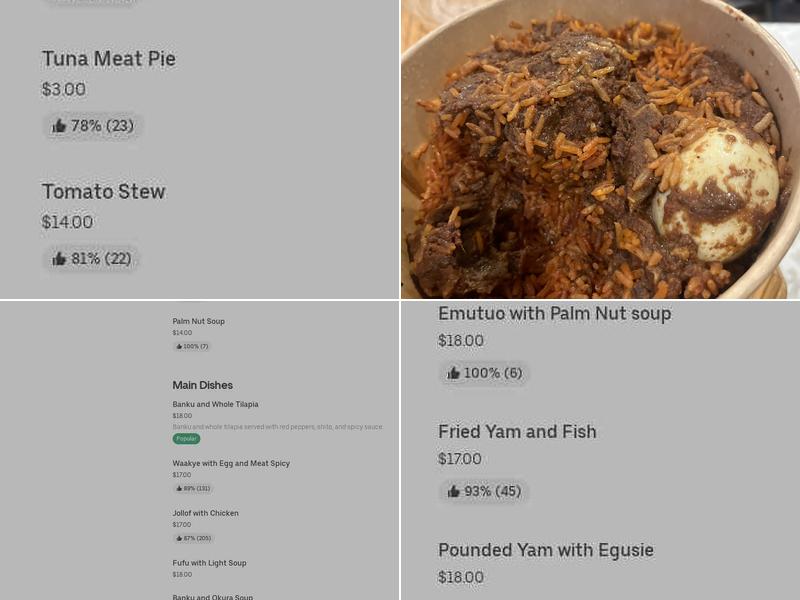This screenshot has height=600, width=800.
Task: Click the green Popular badge
Action: [x=186, y=439]
